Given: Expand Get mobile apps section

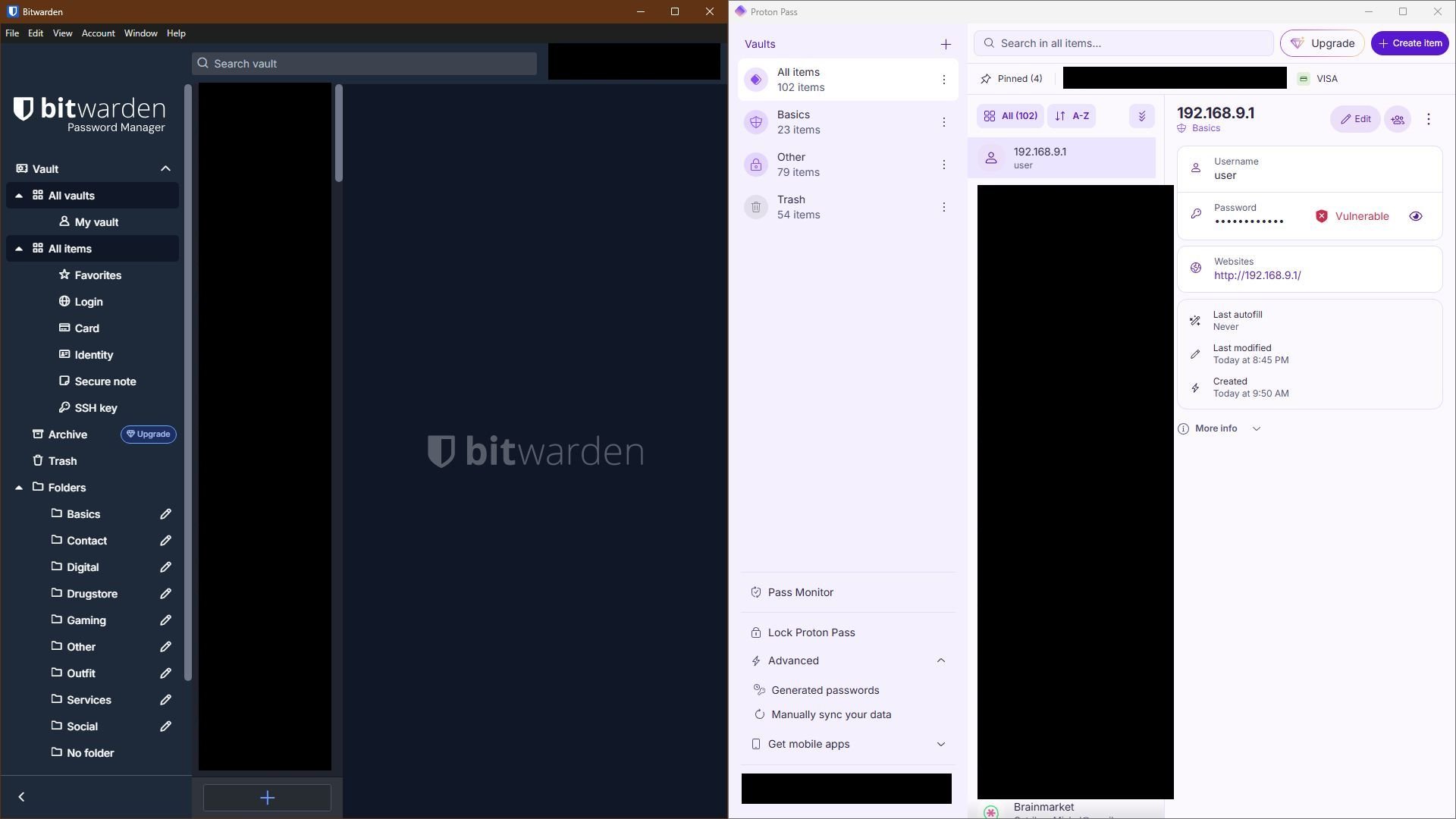Looking at the screenshot, I should point(941,744).
